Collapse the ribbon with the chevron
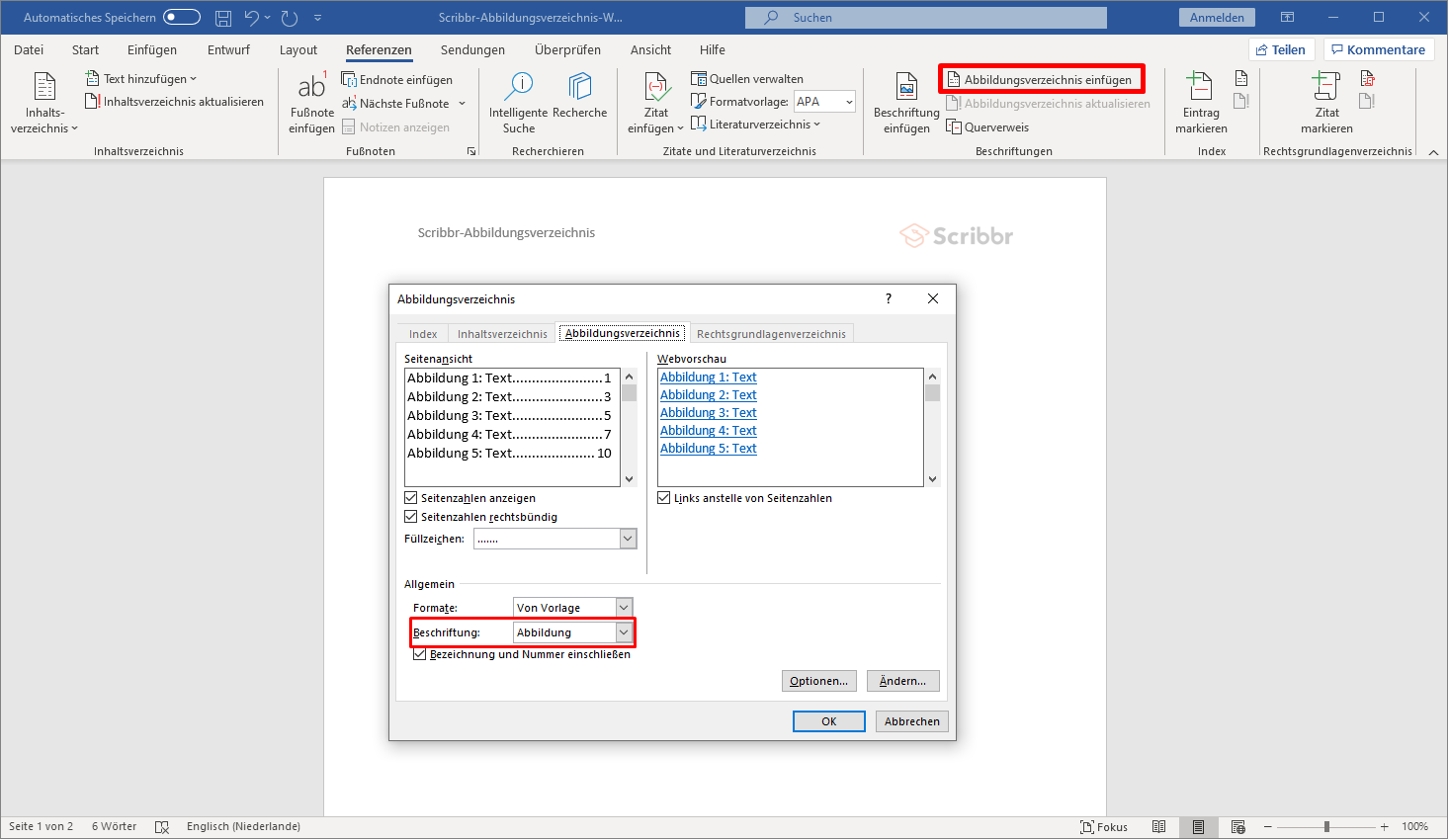 click(x=1434, y=152)
